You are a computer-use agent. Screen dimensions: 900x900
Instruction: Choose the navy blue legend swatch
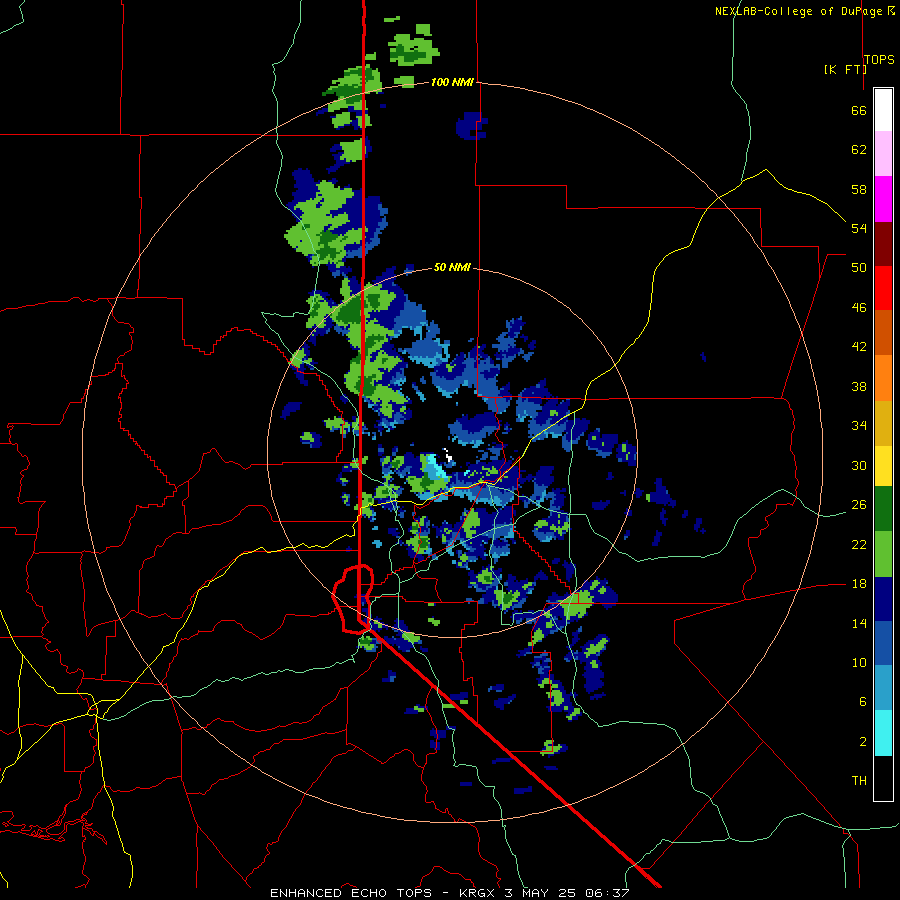tap(883, 599)
